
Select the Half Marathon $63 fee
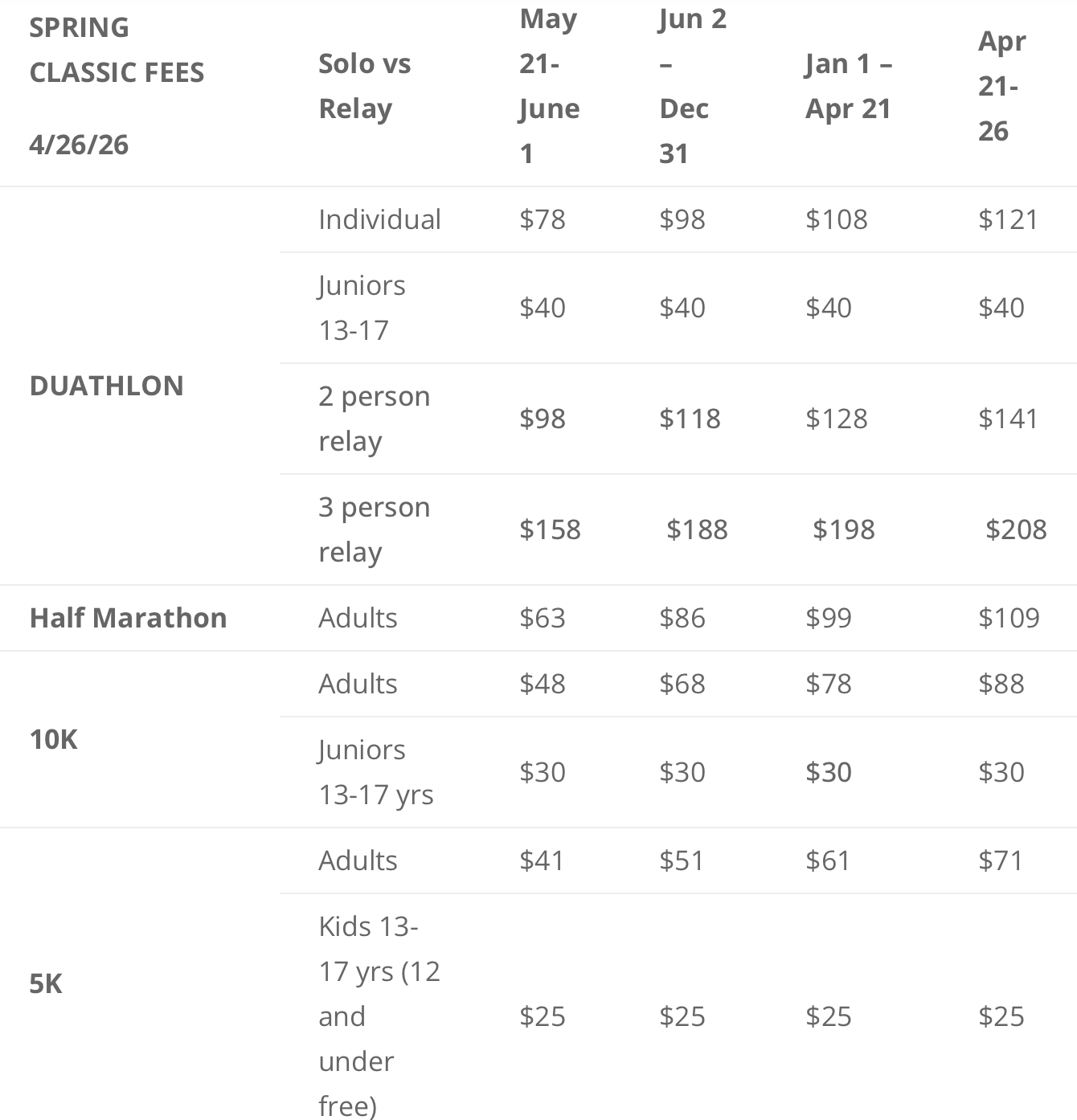(x=543, y=618)
